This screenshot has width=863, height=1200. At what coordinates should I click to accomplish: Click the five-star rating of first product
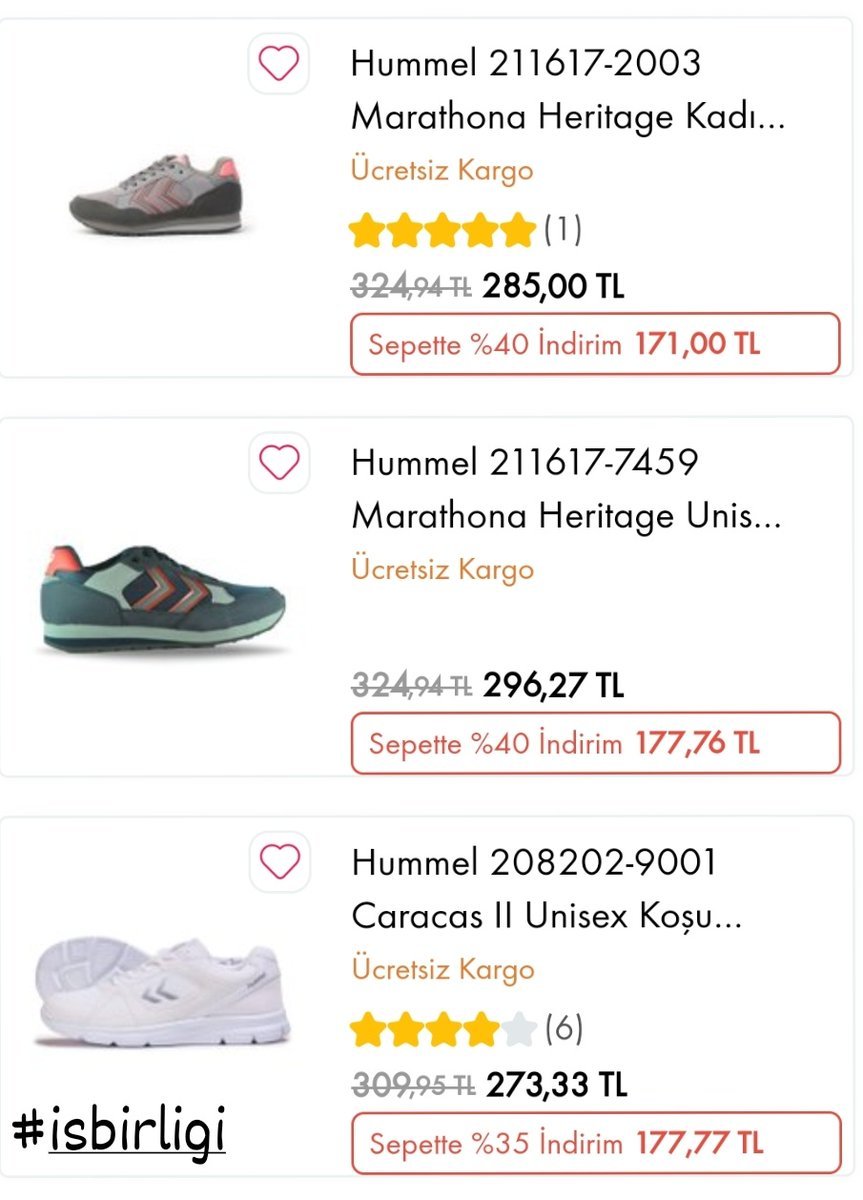(443, 231)
